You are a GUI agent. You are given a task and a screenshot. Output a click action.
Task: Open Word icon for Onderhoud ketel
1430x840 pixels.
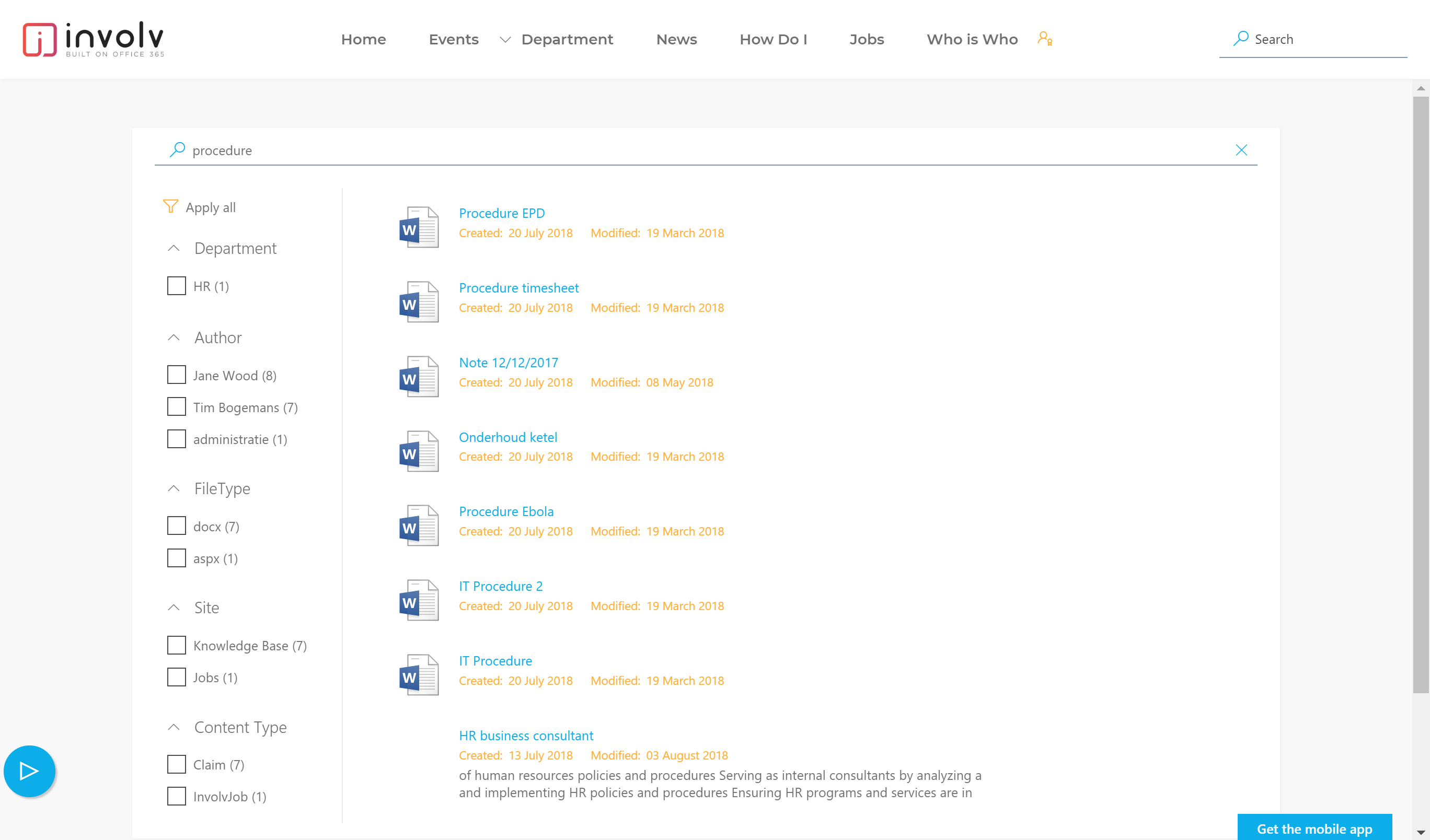(x=419, y=451)
